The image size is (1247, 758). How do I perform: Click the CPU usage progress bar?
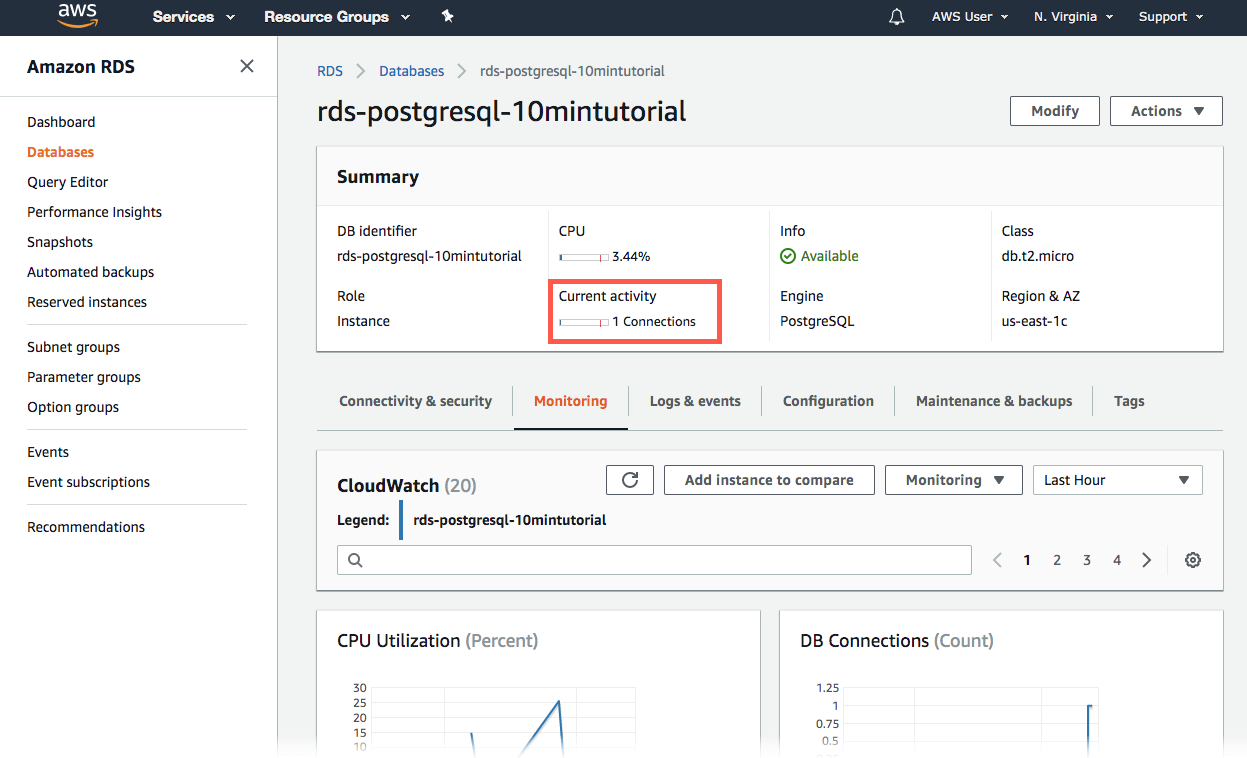(x=584, y=257)
